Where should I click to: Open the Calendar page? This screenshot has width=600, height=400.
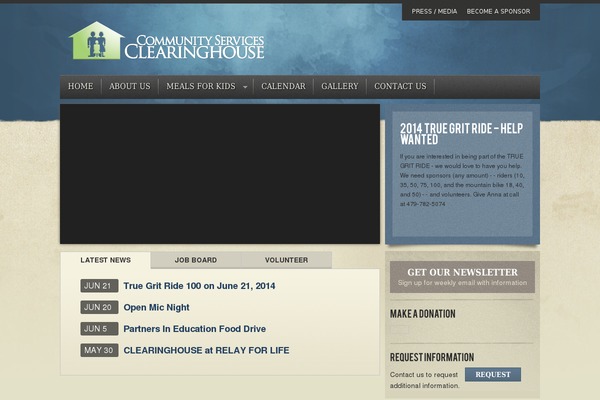tap(284, 87)
